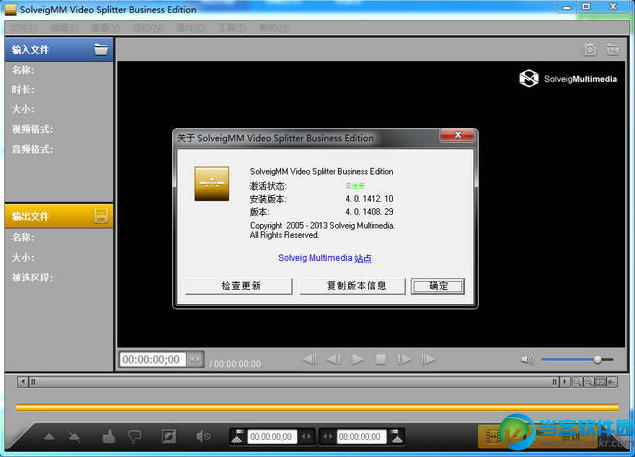Click the crossed-speaker audio icon in the bottom toolbar
The width and height of the screenshot is (635, 457).
pos(203,436)
